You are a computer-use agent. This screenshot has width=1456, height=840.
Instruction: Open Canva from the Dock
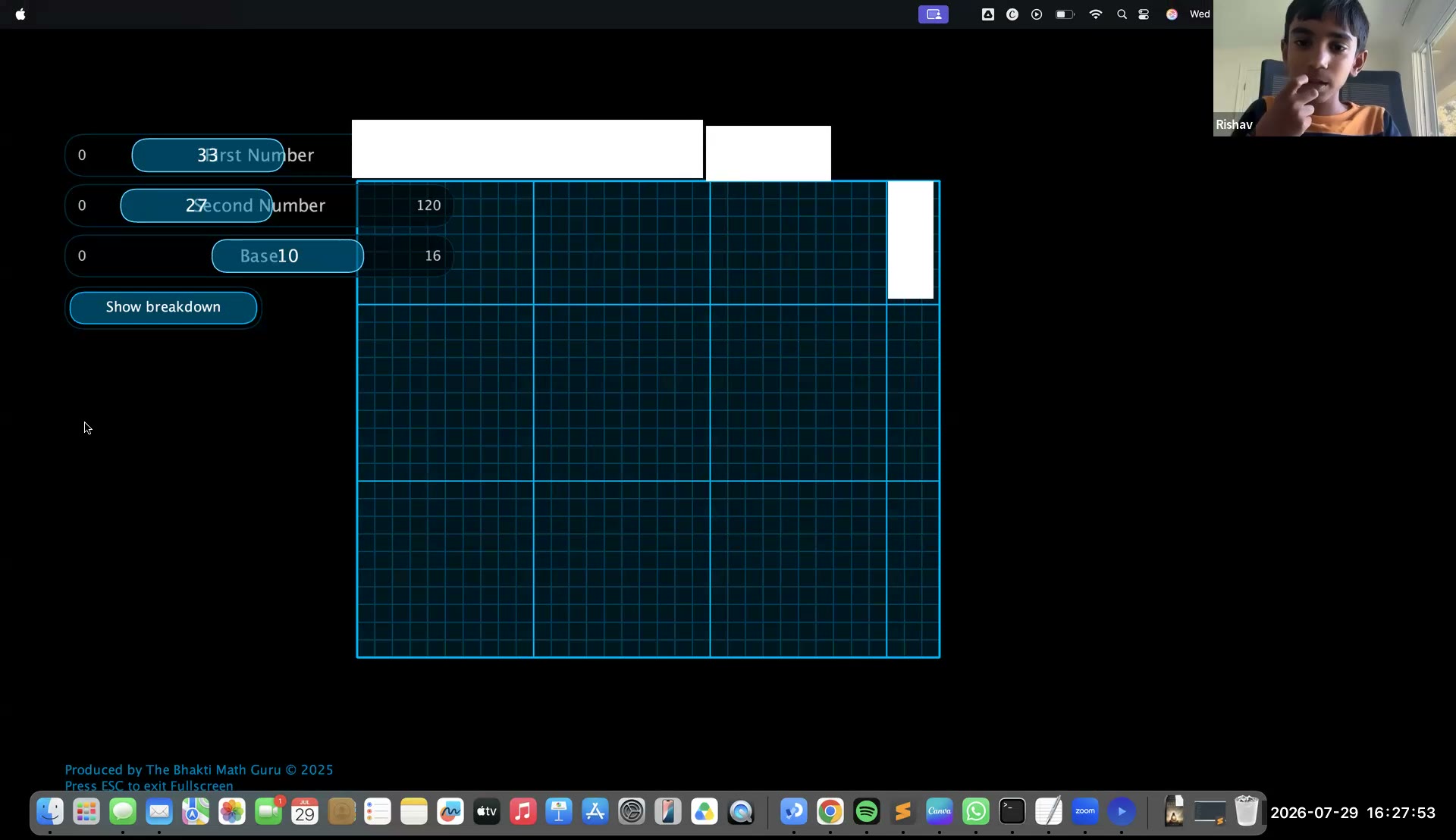(x=940, y=812)
